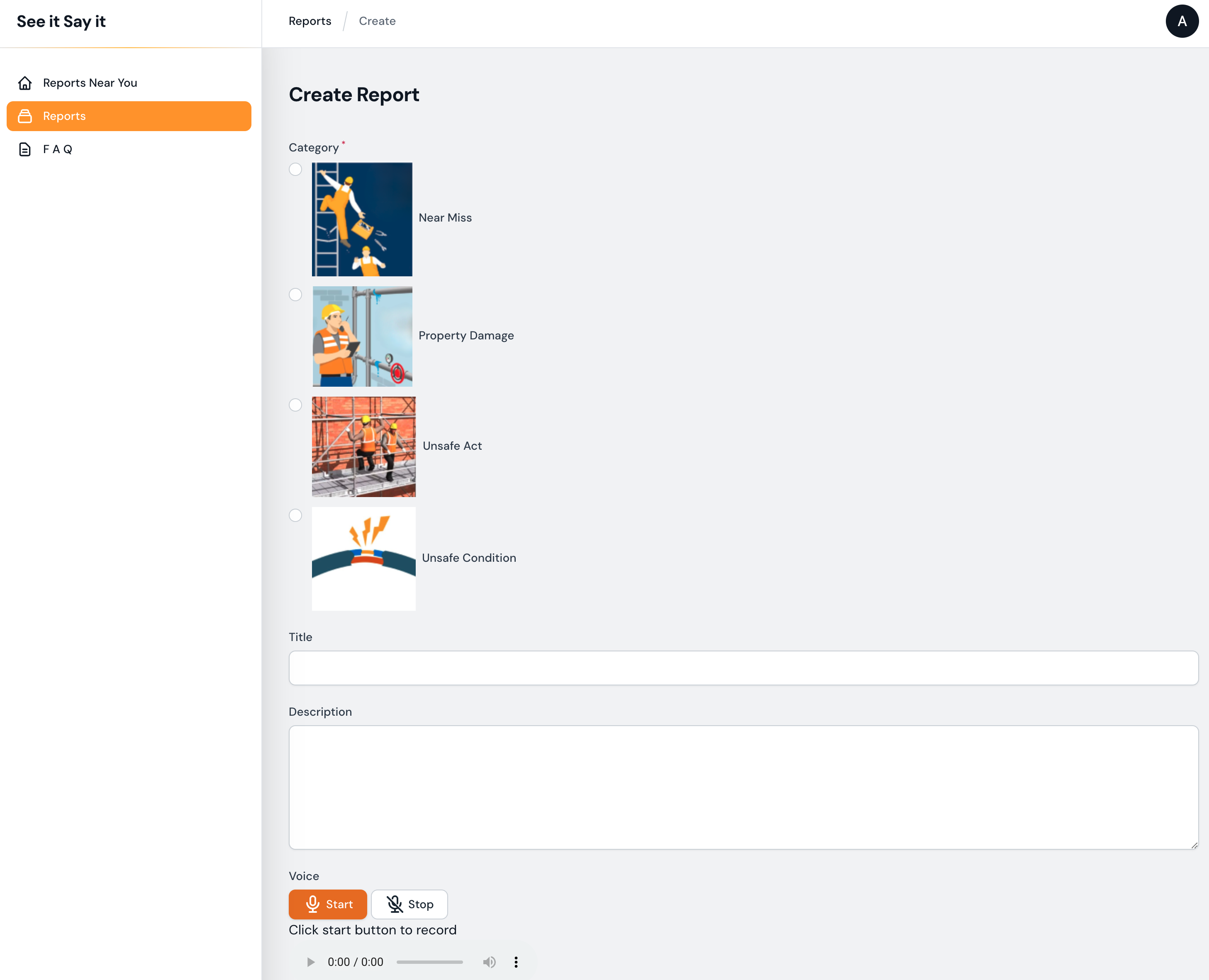
Task: Click the Reports sidebar box icon
Action: 25,116
